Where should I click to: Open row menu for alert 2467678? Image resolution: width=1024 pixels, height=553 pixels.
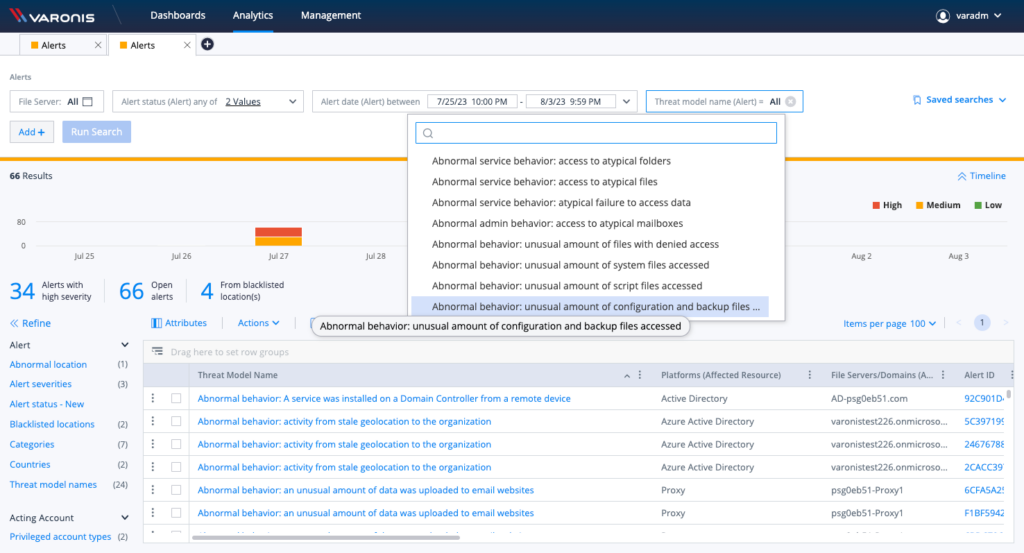pos(153,444)
